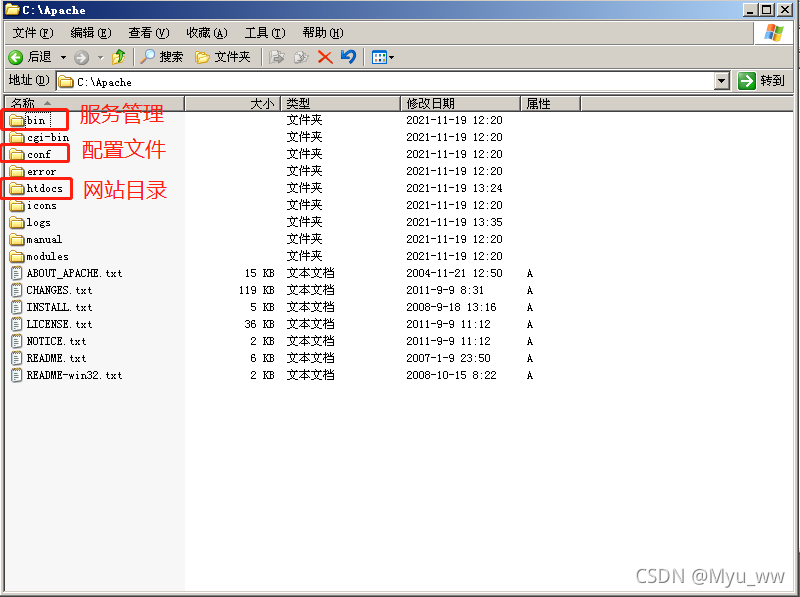Image resolution: width=800 pixels, height=597 pixels.
Task: Sort by 属性 column header
Action: [x=550, y=104]
